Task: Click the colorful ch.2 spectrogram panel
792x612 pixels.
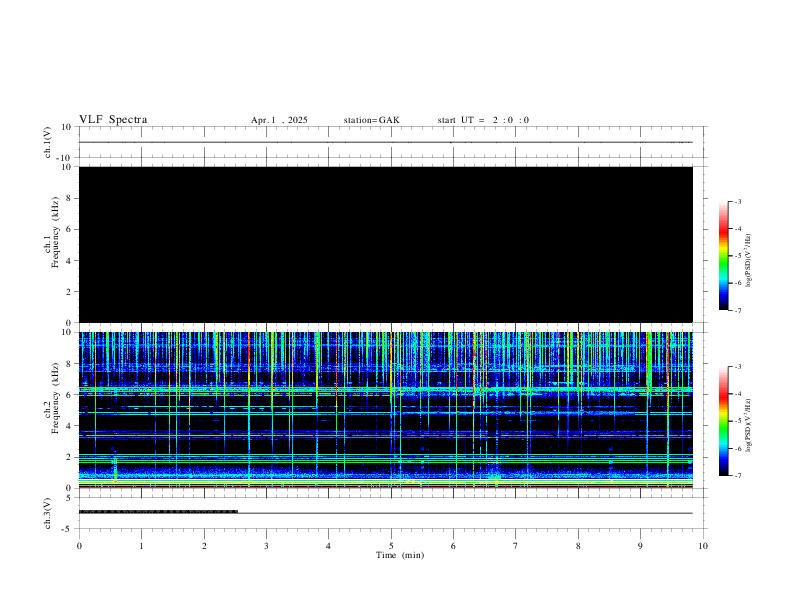Action: [386, 410]
